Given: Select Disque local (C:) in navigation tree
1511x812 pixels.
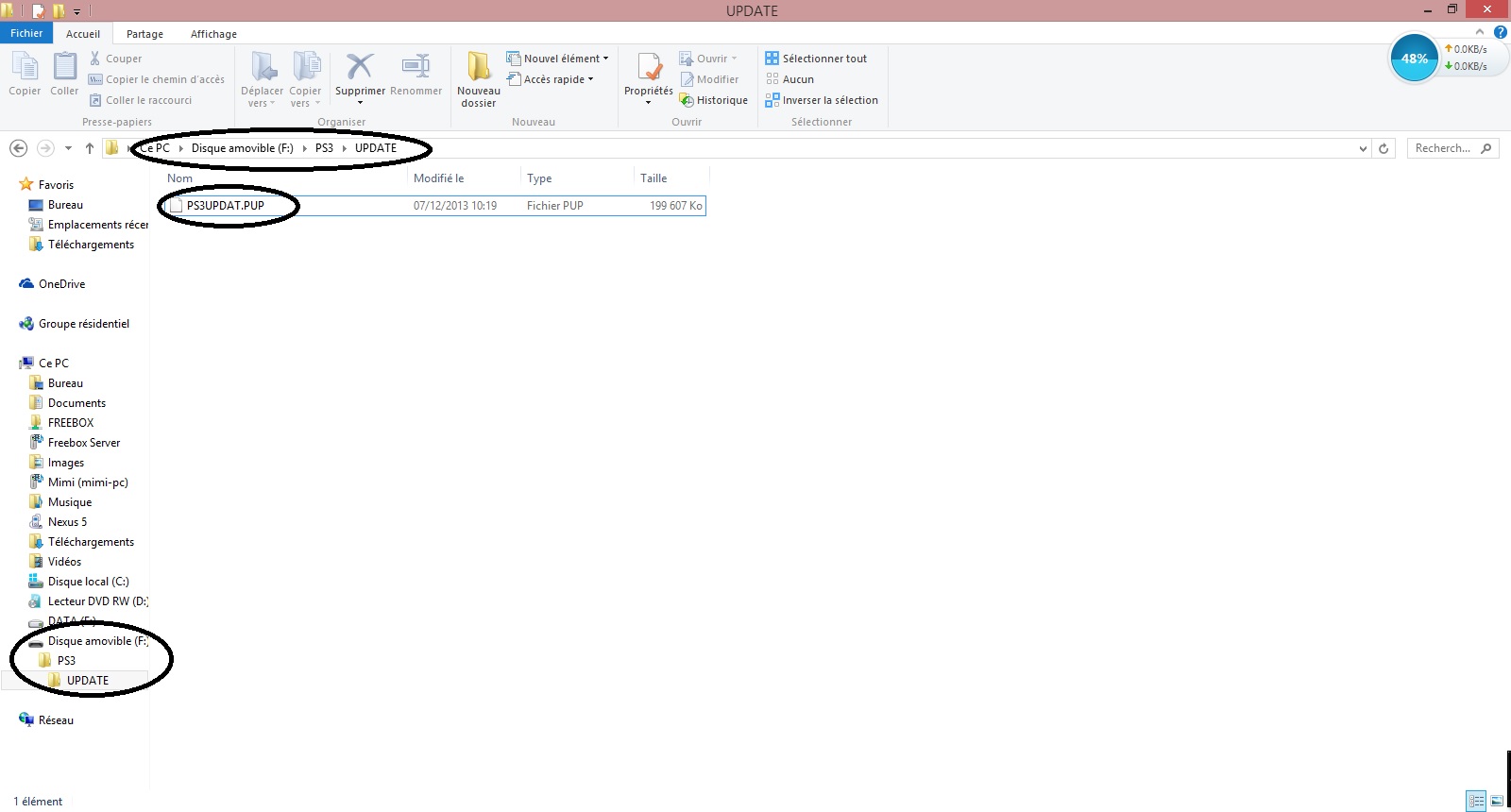Looking at the screenshot, I should 88,582.
